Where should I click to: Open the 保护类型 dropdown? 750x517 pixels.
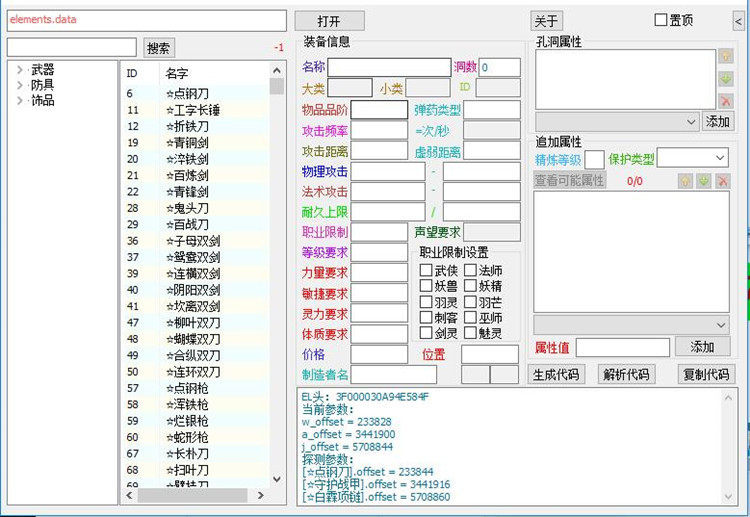coord(693,158)
